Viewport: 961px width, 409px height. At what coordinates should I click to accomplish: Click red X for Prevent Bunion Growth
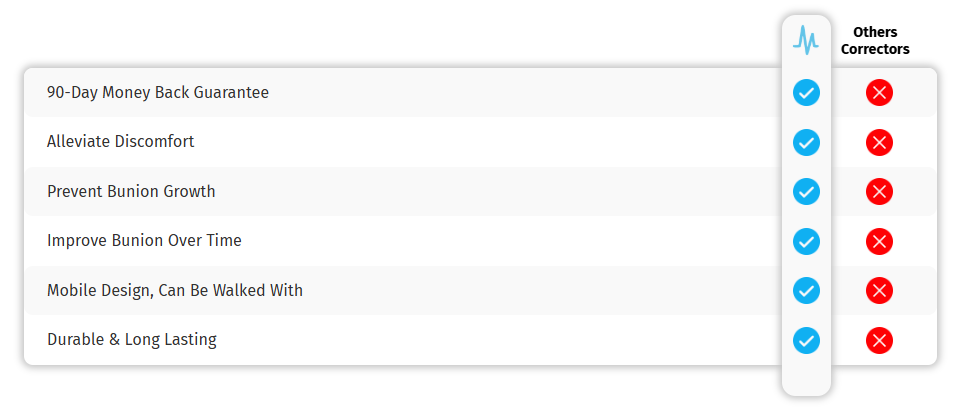tap(879, 191)
